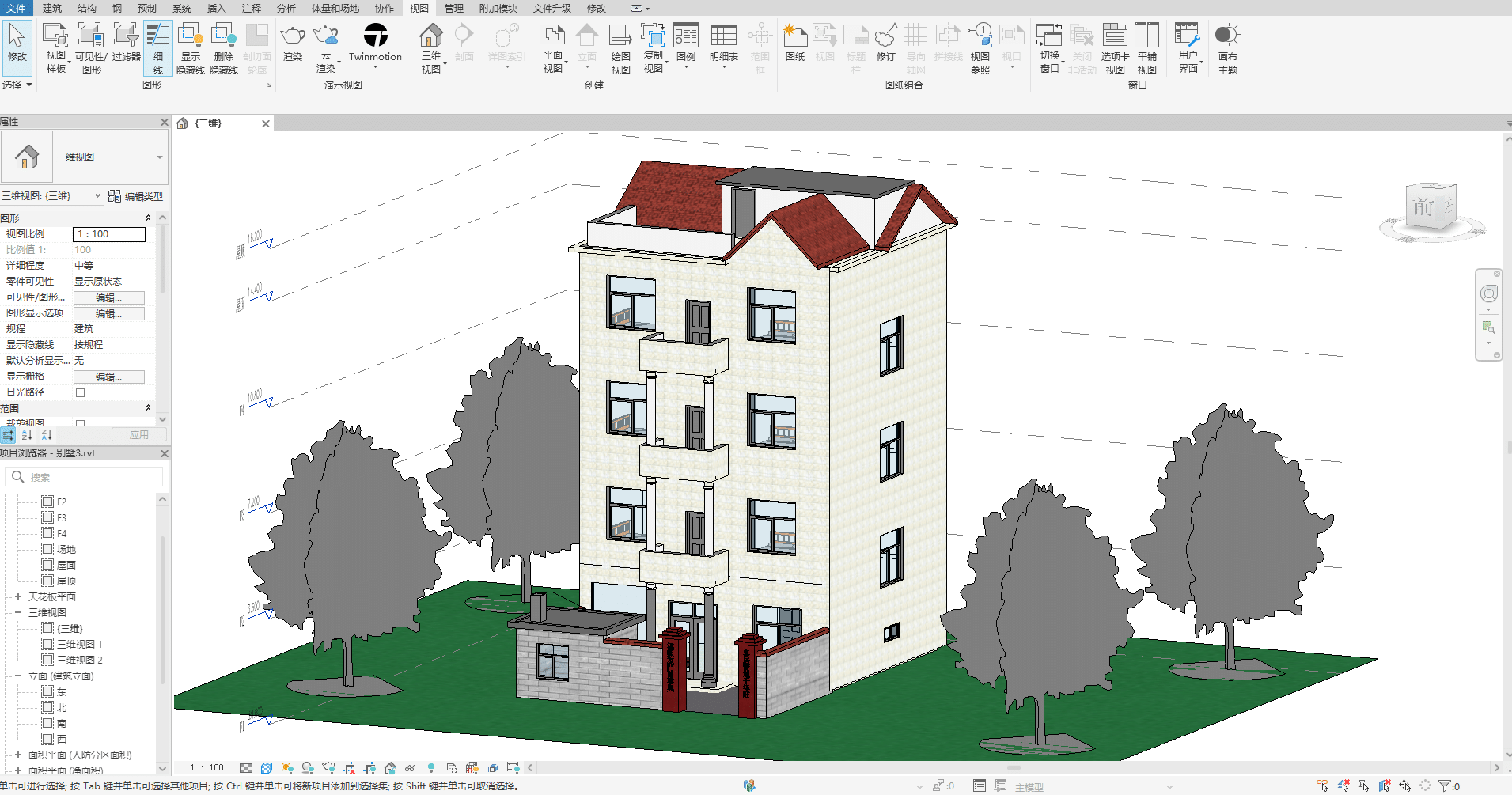Expand the Ceiling Plans tree node
Viewport: 1512px width, 795px height.
click(18, 596)
